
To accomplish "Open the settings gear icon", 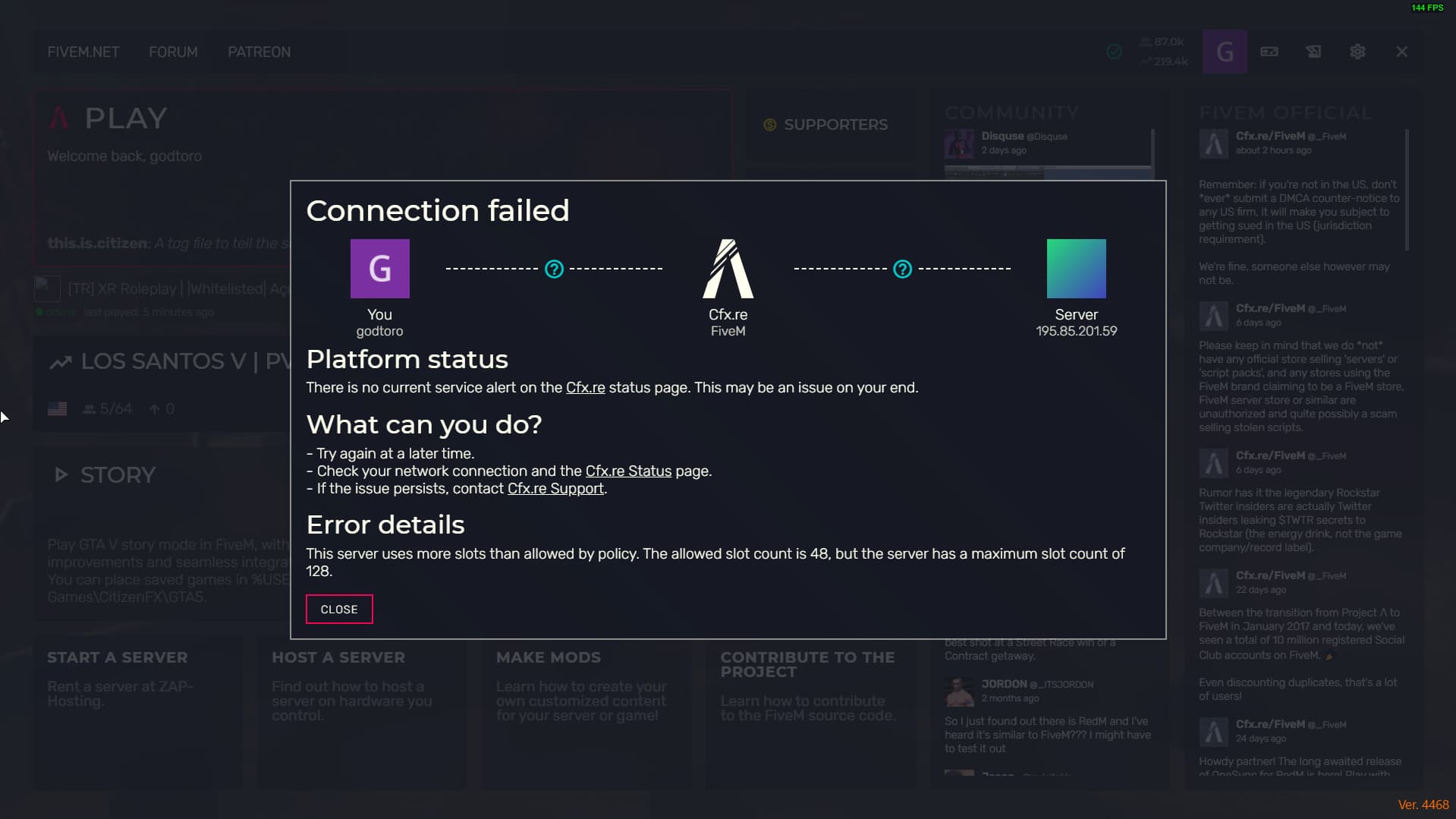I will [x=1357, y=52].
